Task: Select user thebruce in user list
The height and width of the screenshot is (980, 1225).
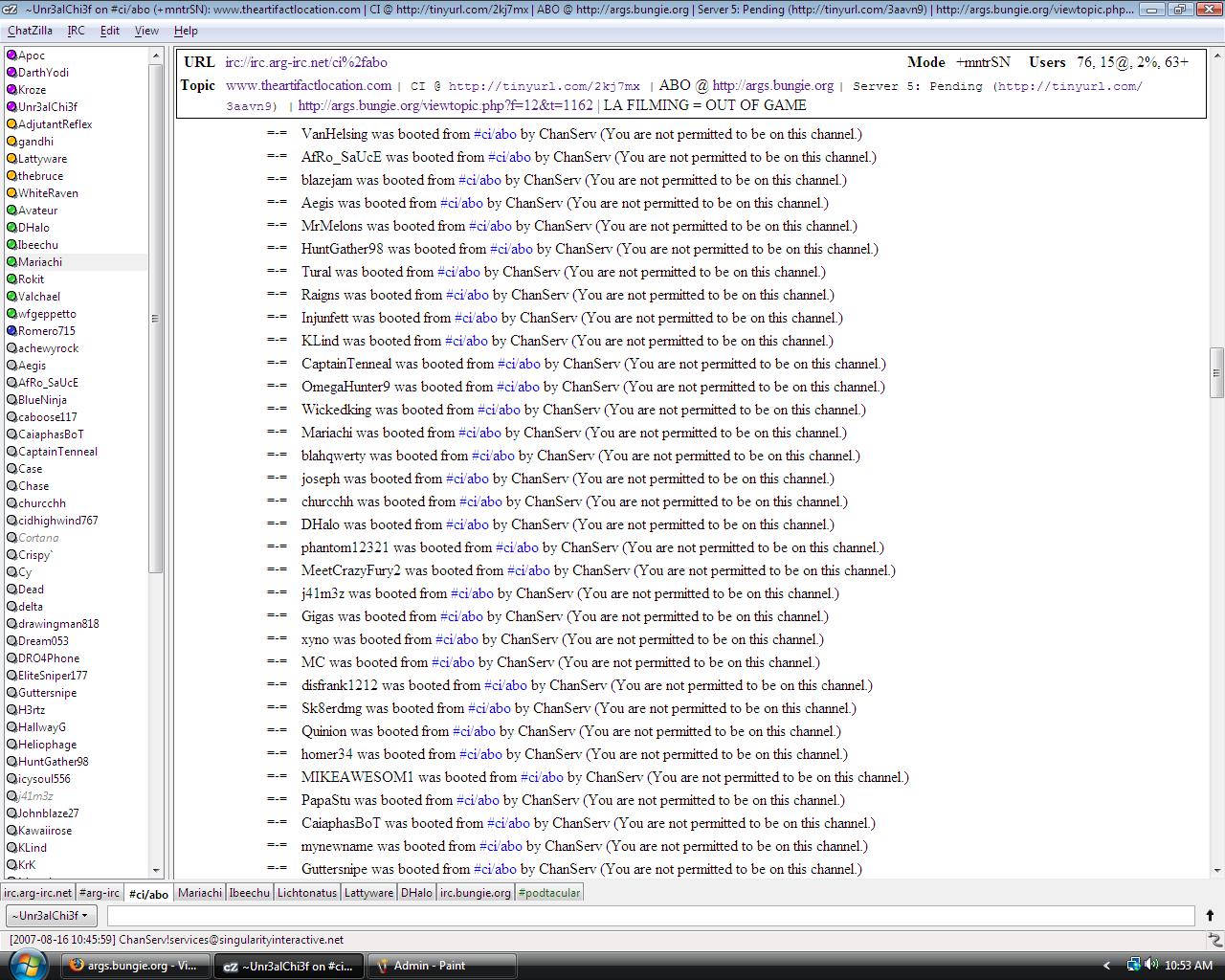Action: pos(40,176)
